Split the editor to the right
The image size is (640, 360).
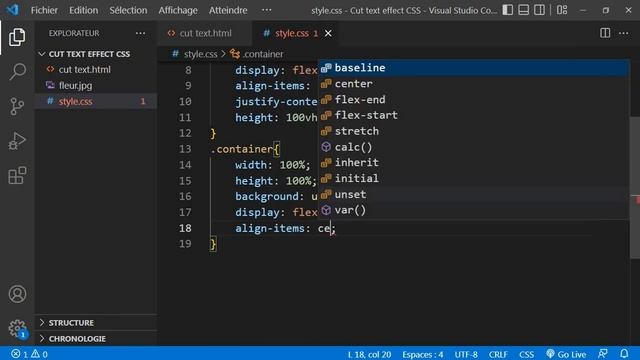[605, 33]
